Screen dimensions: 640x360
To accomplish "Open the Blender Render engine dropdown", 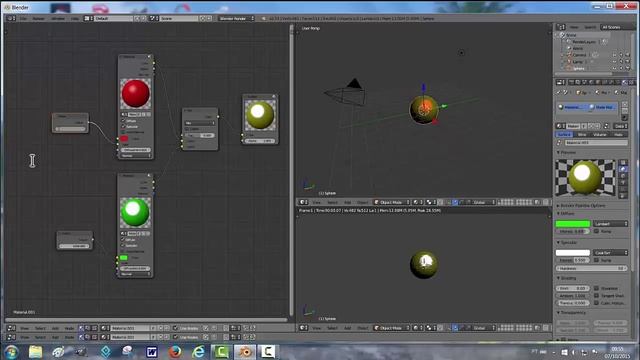I will click(x=236, y=18).
